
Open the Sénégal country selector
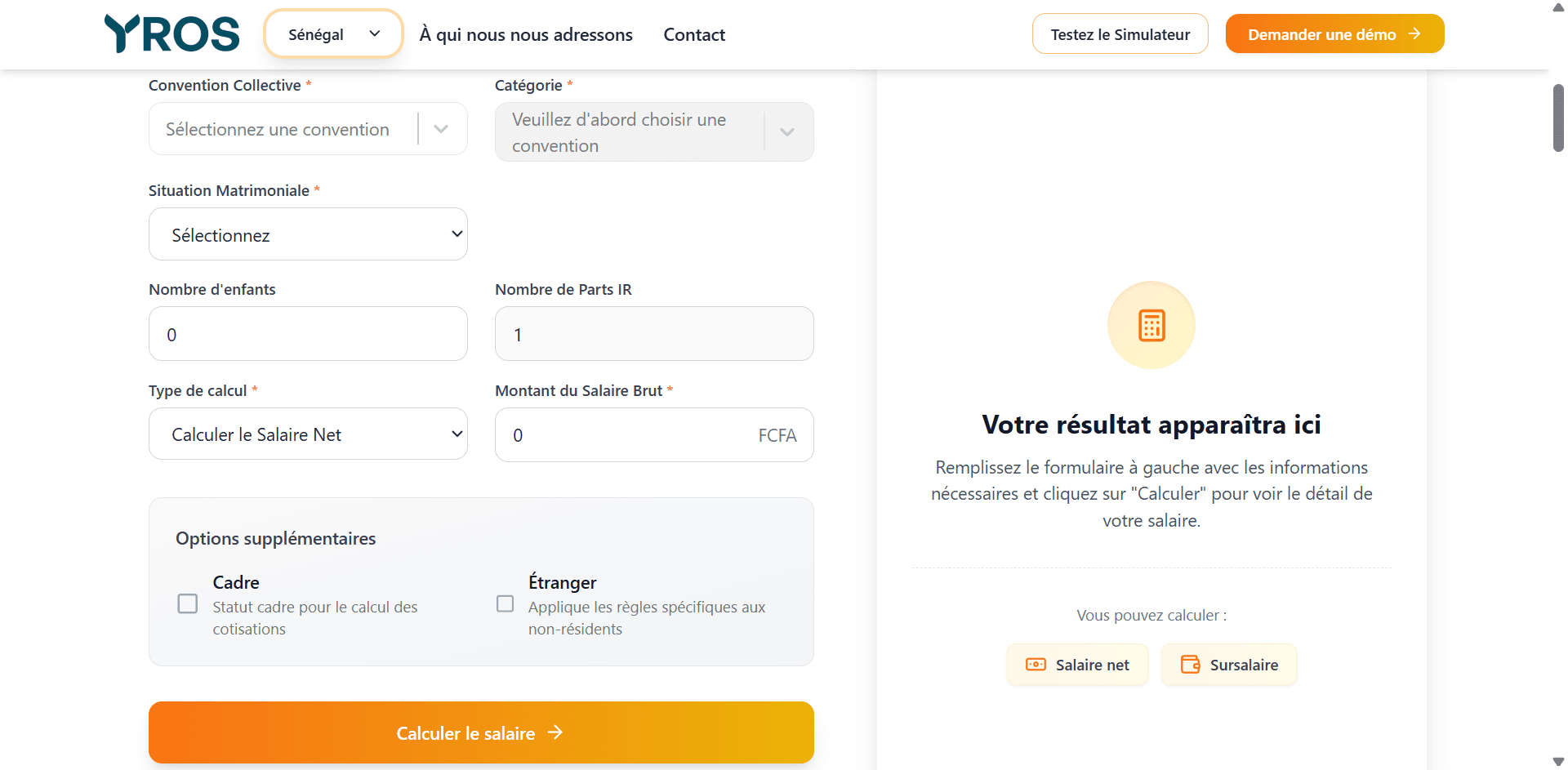332,33
